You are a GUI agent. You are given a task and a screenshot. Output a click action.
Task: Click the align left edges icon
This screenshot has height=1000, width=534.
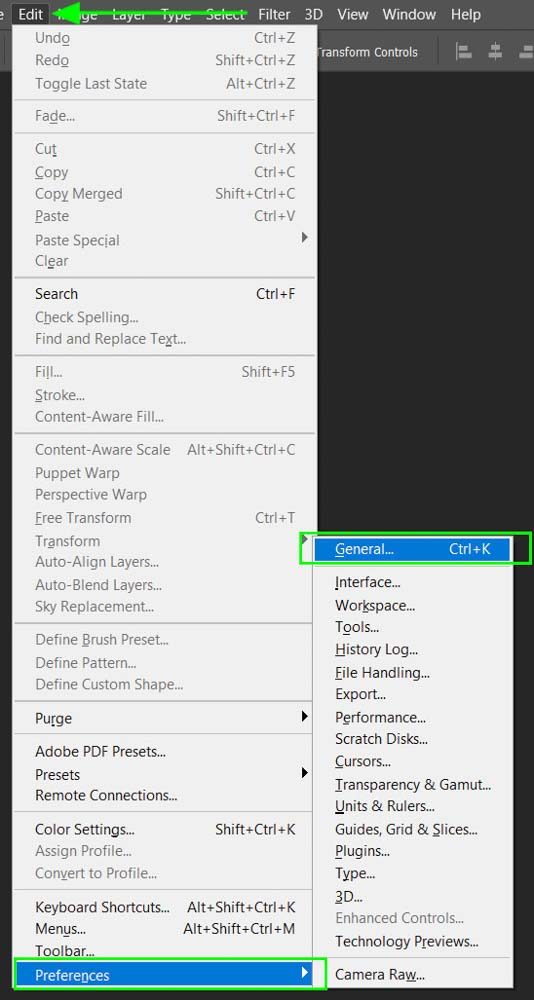[464, 52]
